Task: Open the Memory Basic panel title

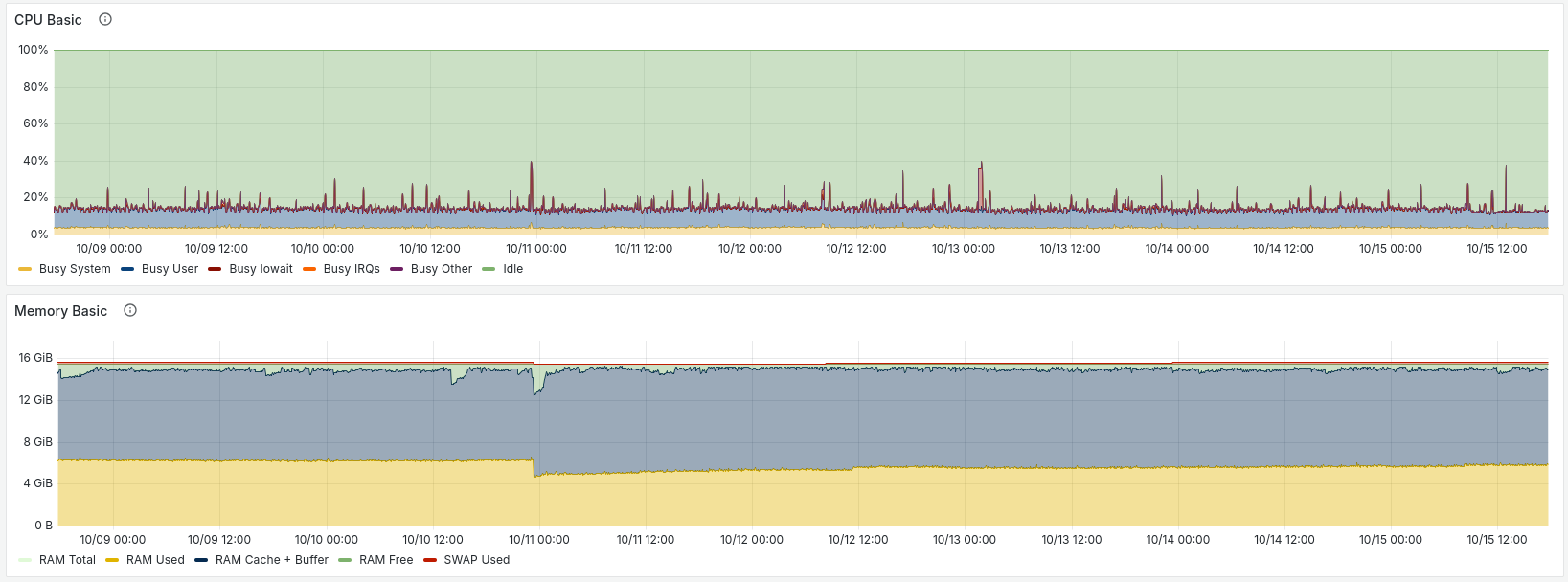Action: pos(60,311)
